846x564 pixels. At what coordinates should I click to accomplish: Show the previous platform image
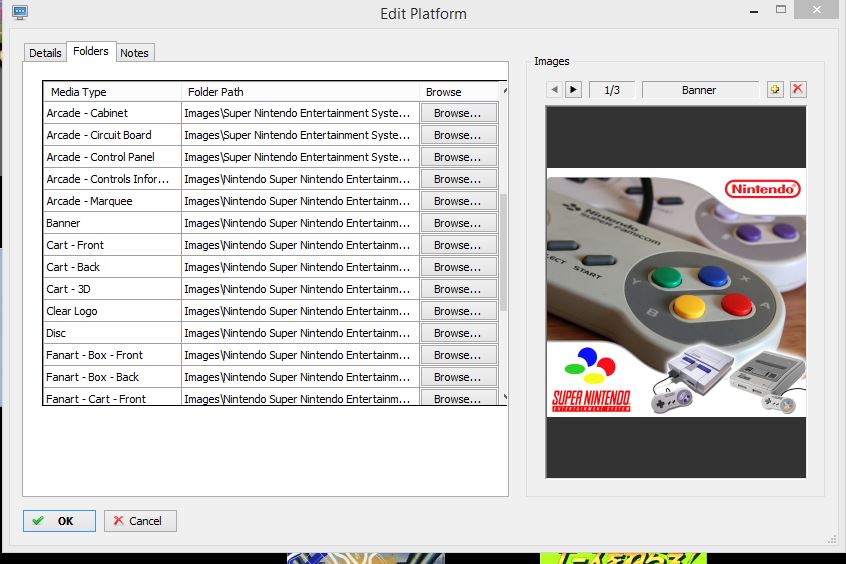point(555,90)
